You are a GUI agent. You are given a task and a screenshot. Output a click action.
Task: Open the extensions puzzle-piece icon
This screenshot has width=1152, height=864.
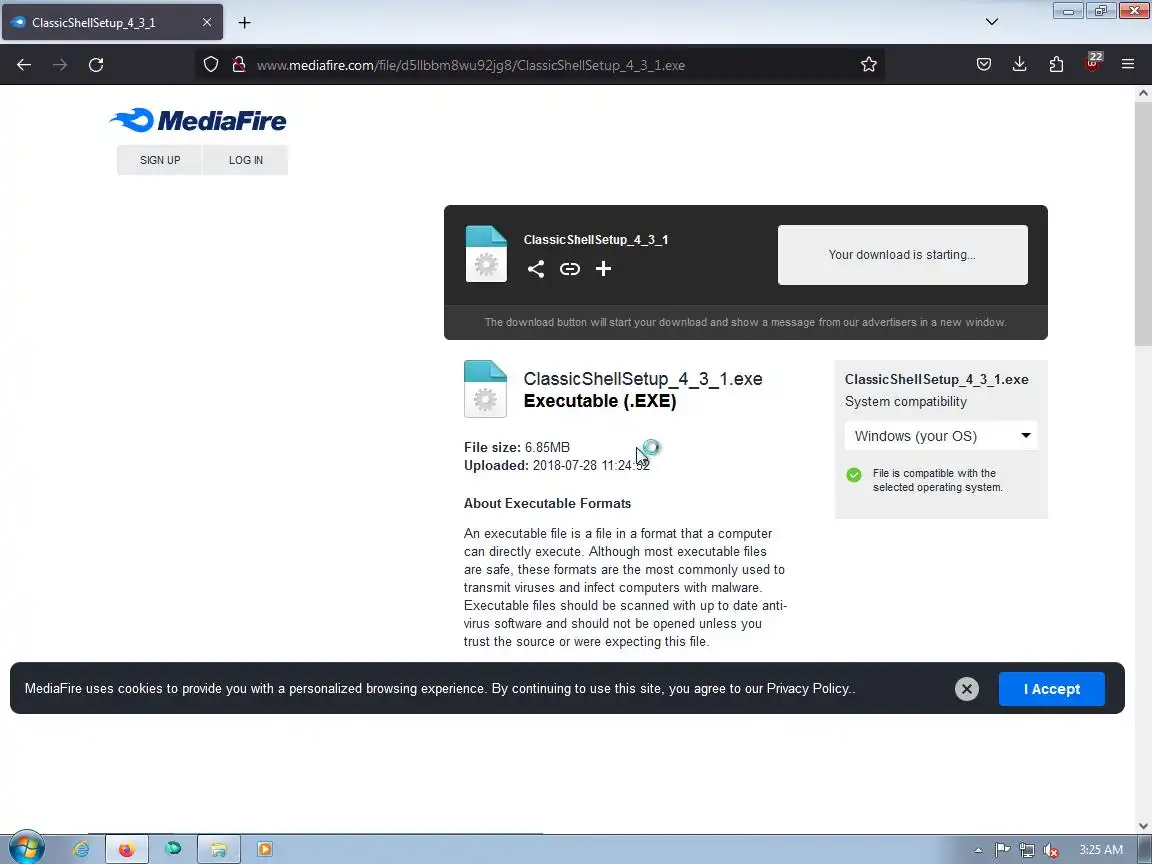1056,65
